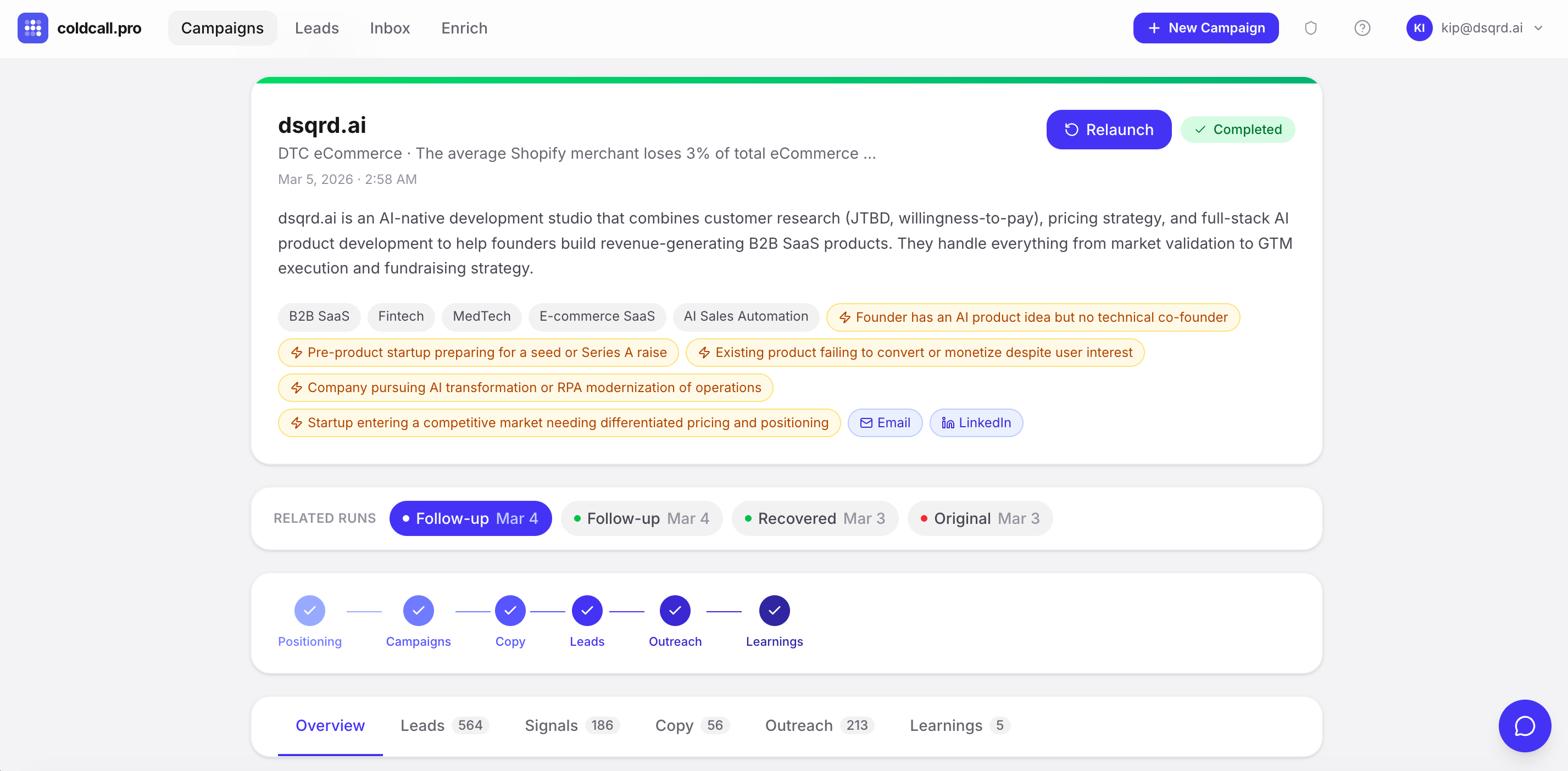Click the Outreach step checkmark circle
Screen dimensions: 1568x771
coord(675,610)
